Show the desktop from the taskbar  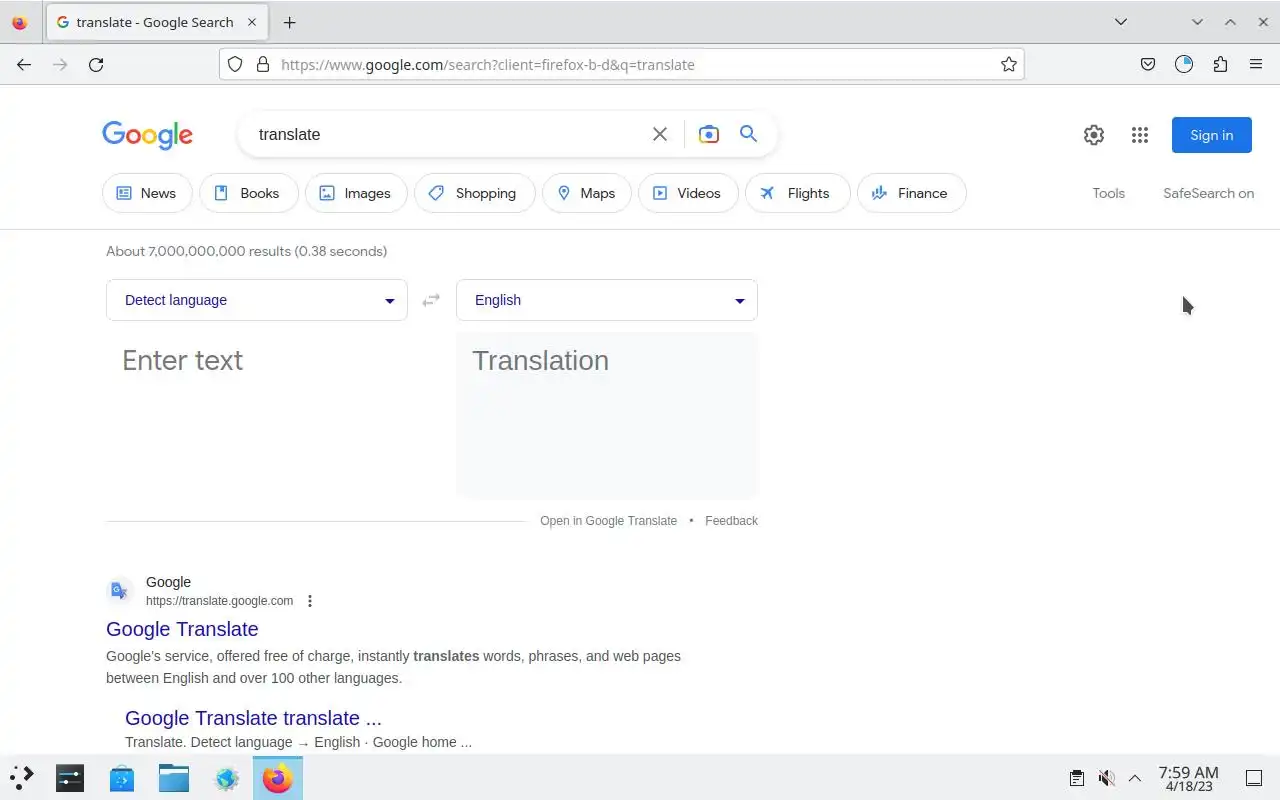(1254, 778)
